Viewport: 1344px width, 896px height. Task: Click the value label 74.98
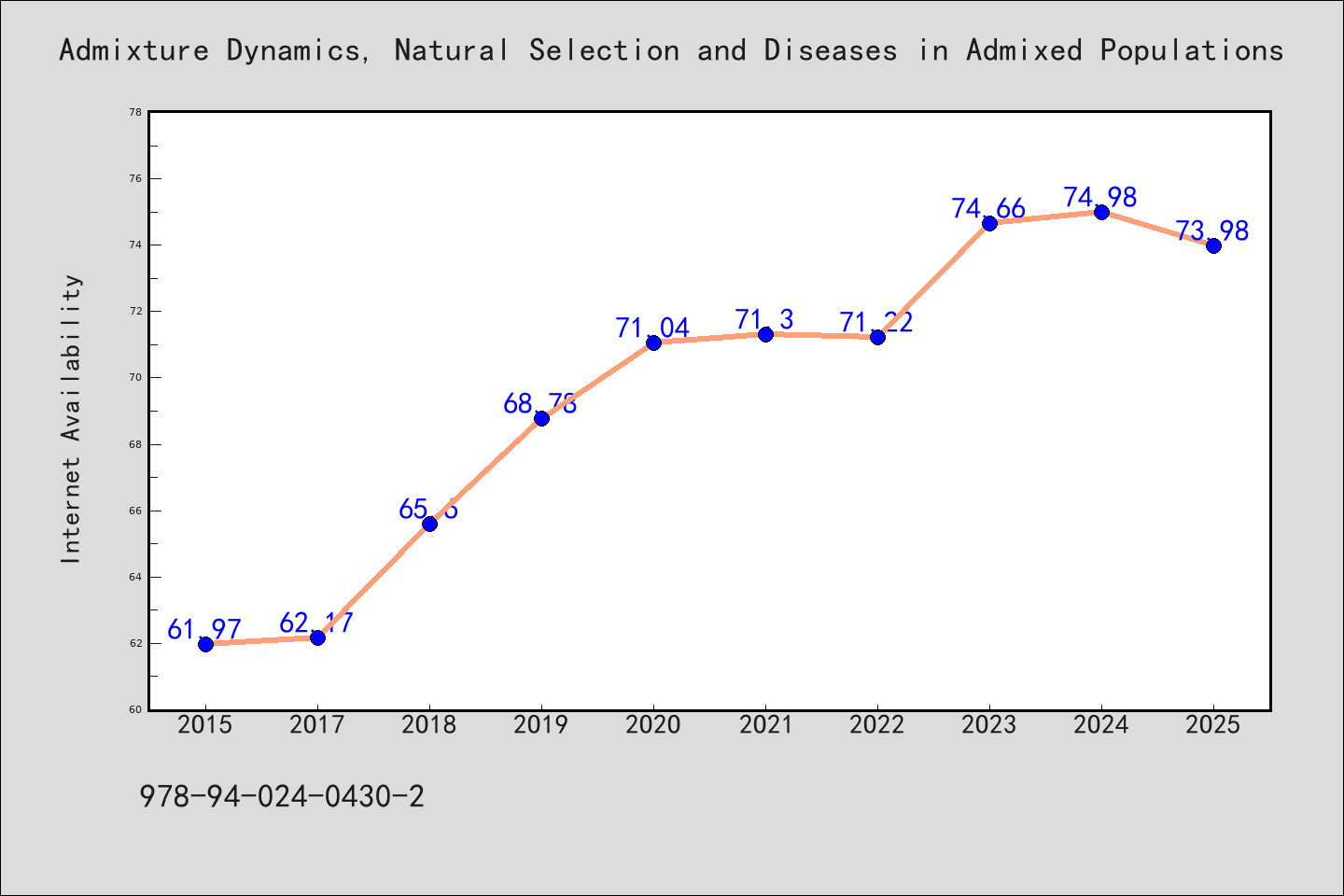(1100, 197)
